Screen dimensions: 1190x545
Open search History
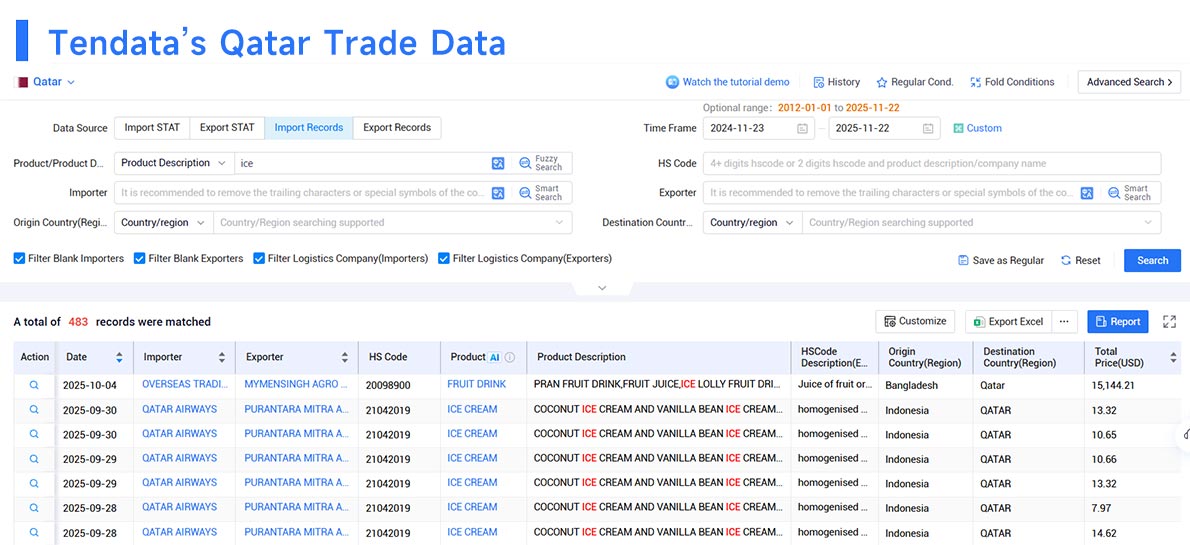point(836,82)
